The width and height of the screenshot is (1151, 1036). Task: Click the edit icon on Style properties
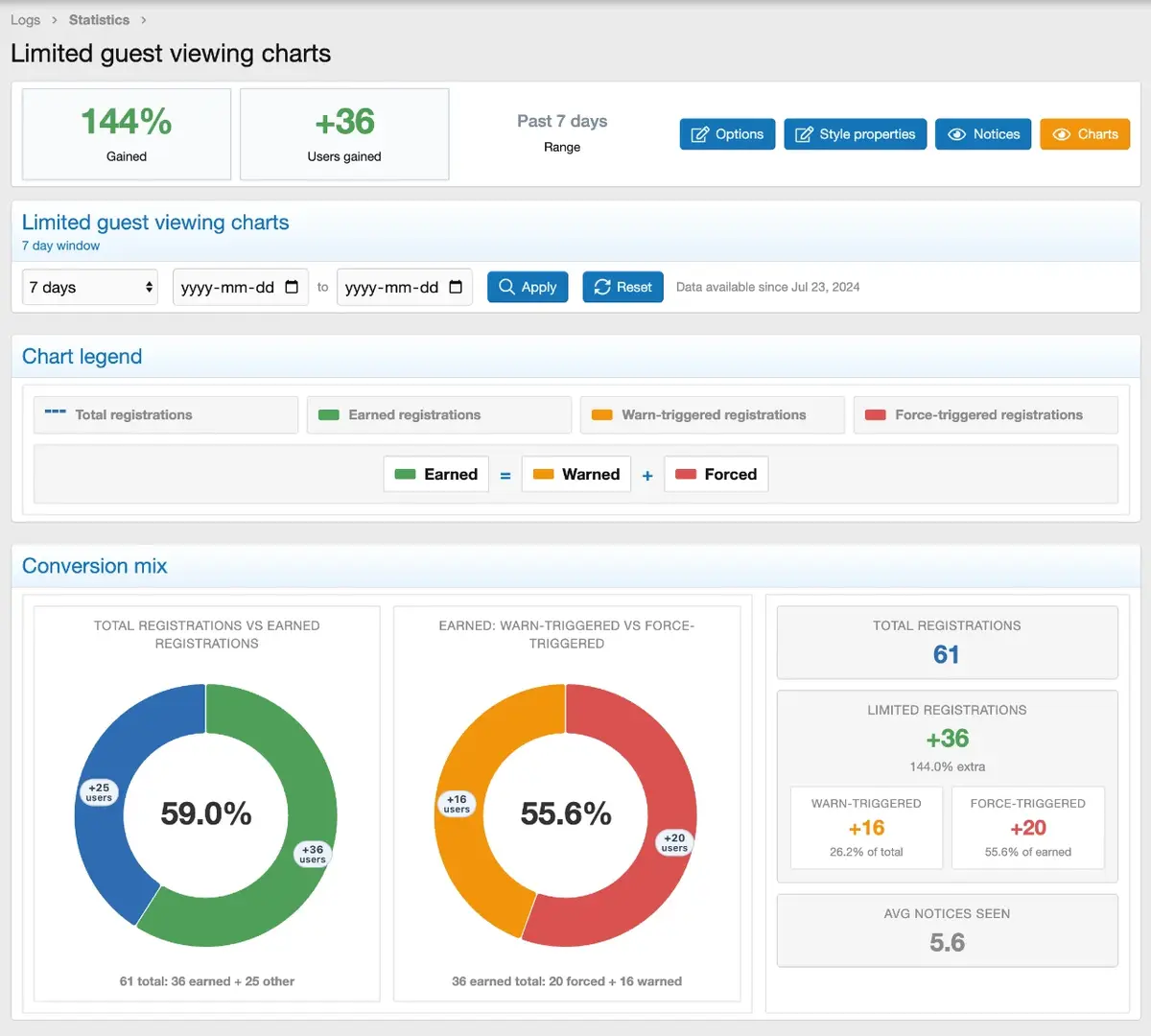point(804,134)
